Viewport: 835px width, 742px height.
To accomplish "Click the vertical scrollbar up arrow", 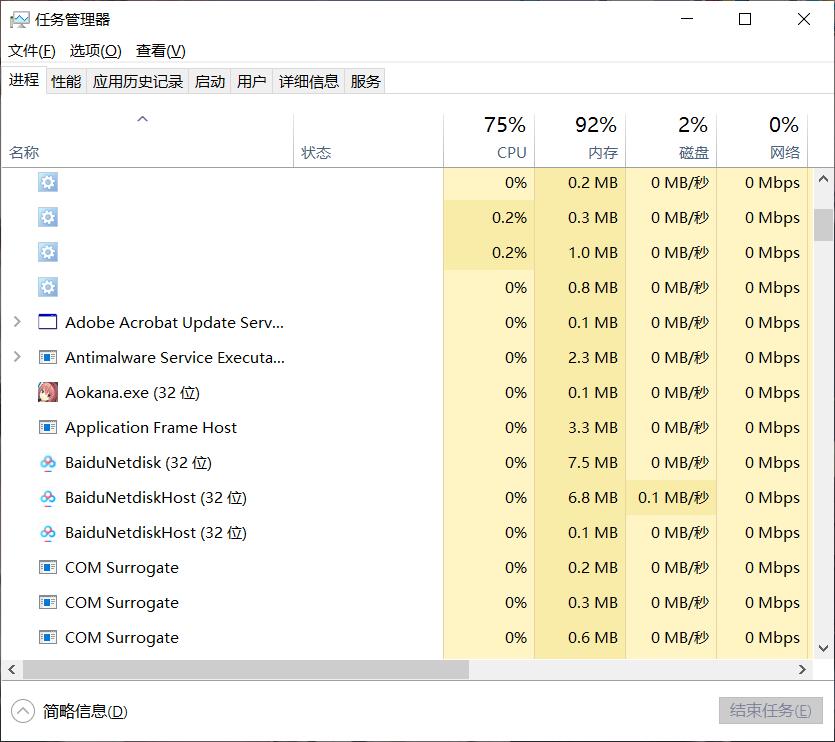I will pos(823,179).
